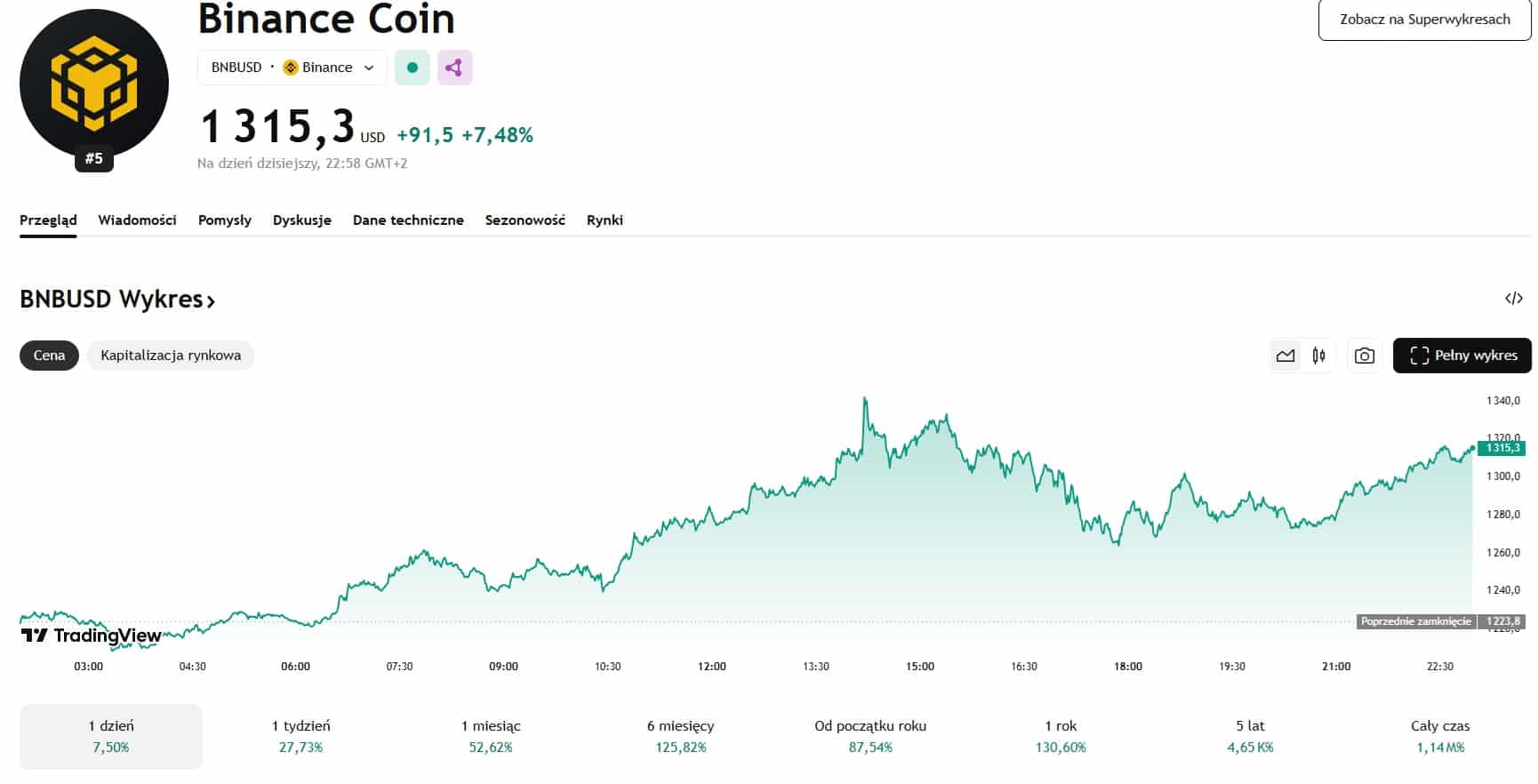This screenshot has width=1538, height=784.
Task: Click the purple share icon
Action: click(454, 68)
